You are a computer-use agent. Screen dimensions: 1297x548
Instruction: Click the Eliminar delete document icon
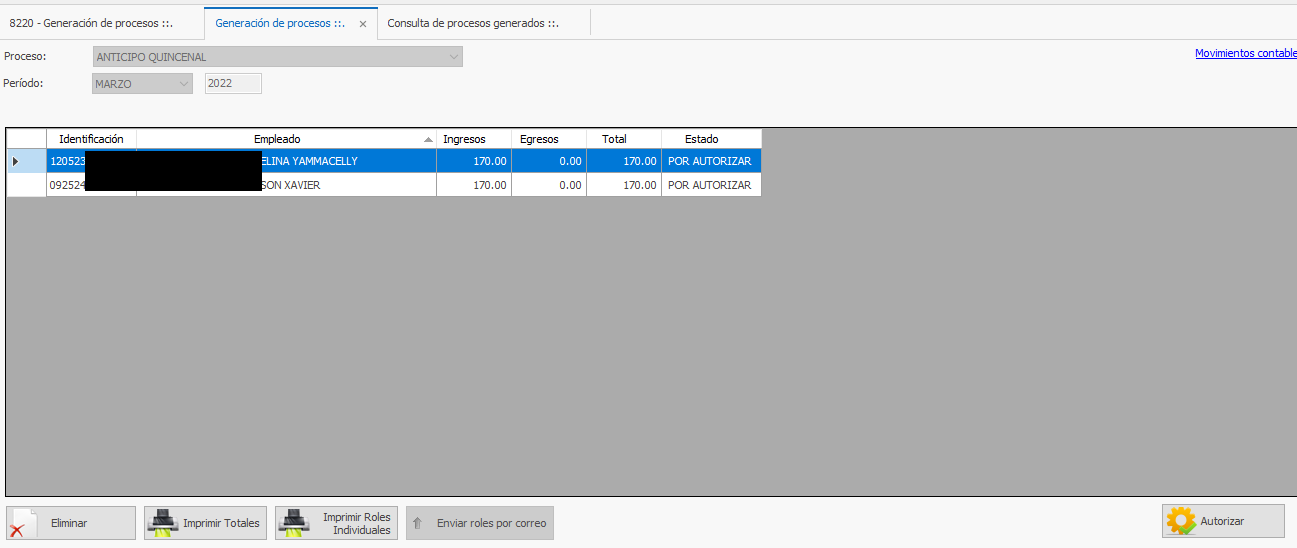(x=22, y=523)
